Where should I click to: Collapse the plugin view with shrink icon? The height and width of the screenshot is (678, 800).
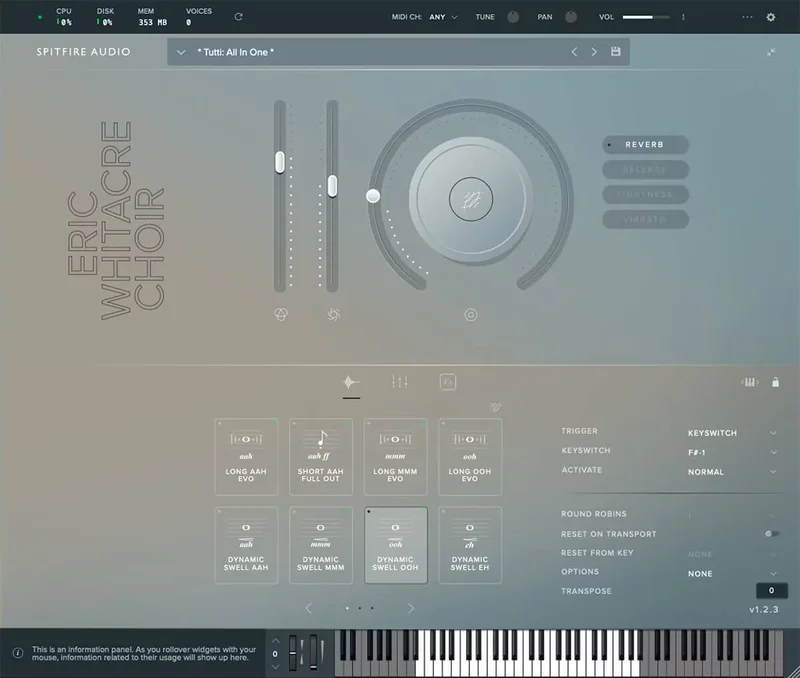(771, 52)
